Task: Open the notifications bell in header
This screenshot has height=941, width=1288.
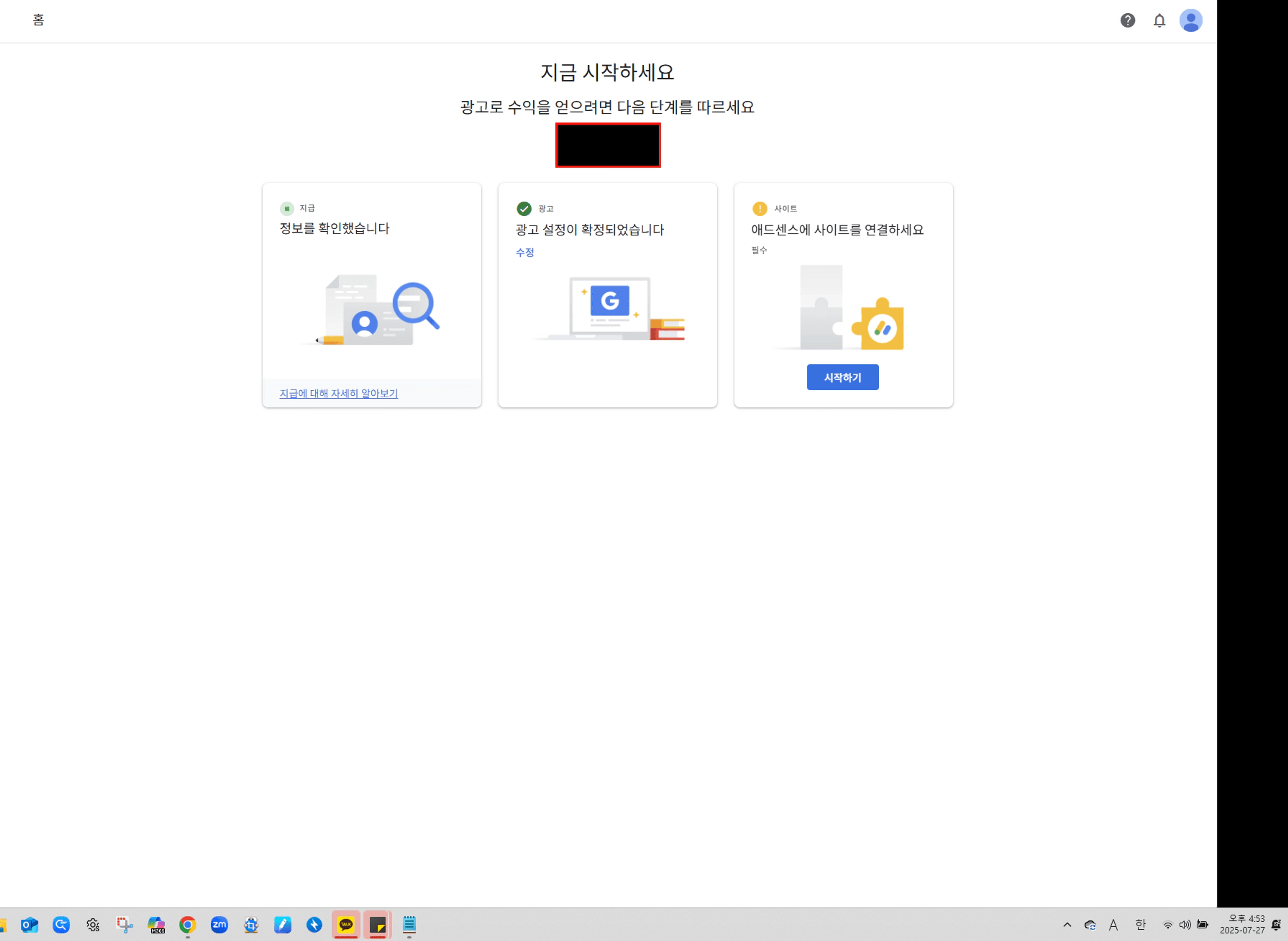Action: 1160,20
